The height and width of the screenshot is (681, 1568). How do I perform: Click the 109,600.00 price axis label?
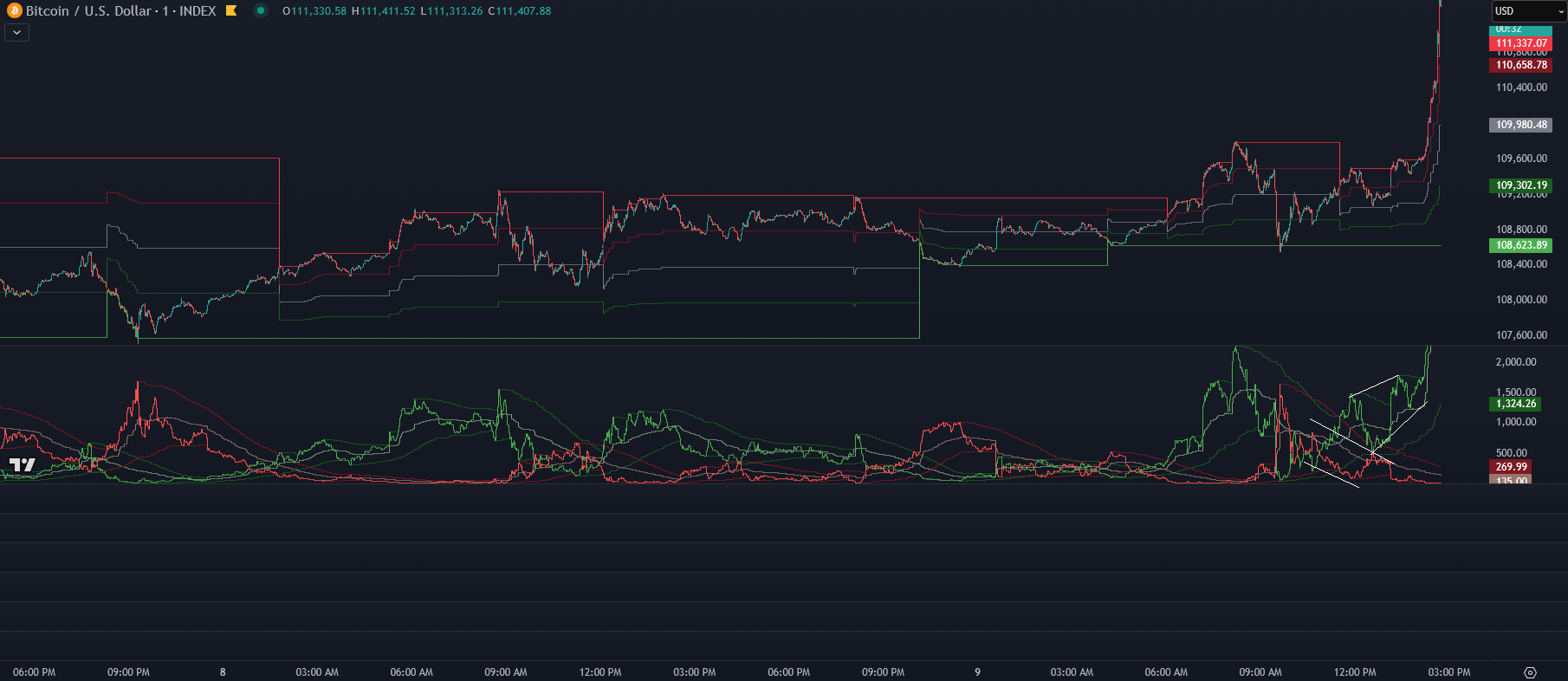tap(1521, 159)
